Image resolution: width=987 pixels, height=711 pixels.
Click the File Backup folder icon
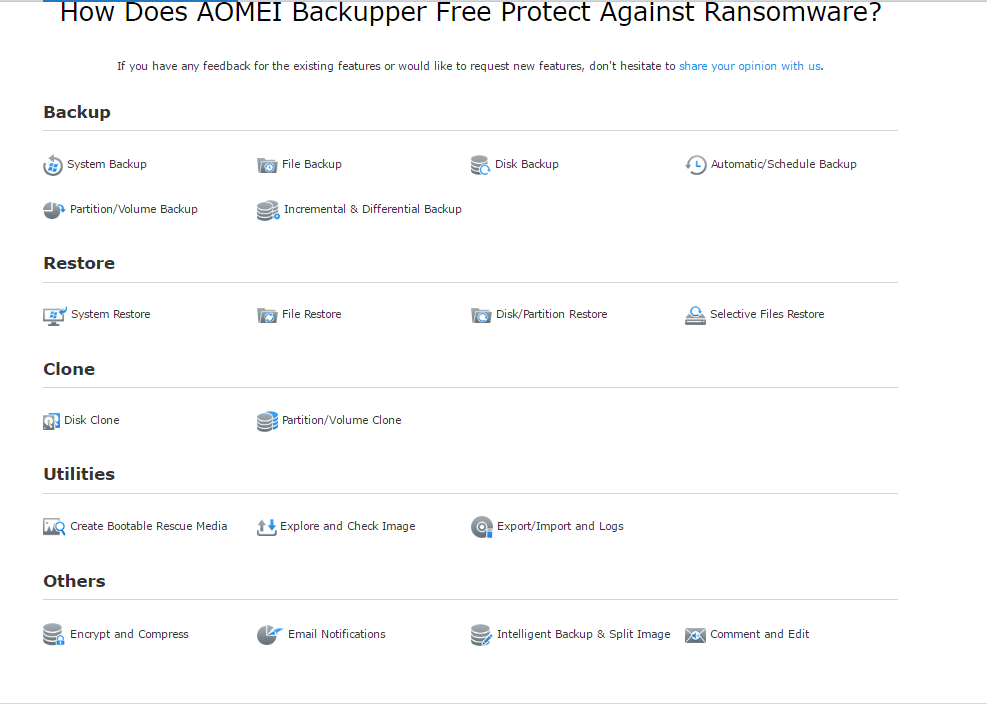tap(267, 165)
